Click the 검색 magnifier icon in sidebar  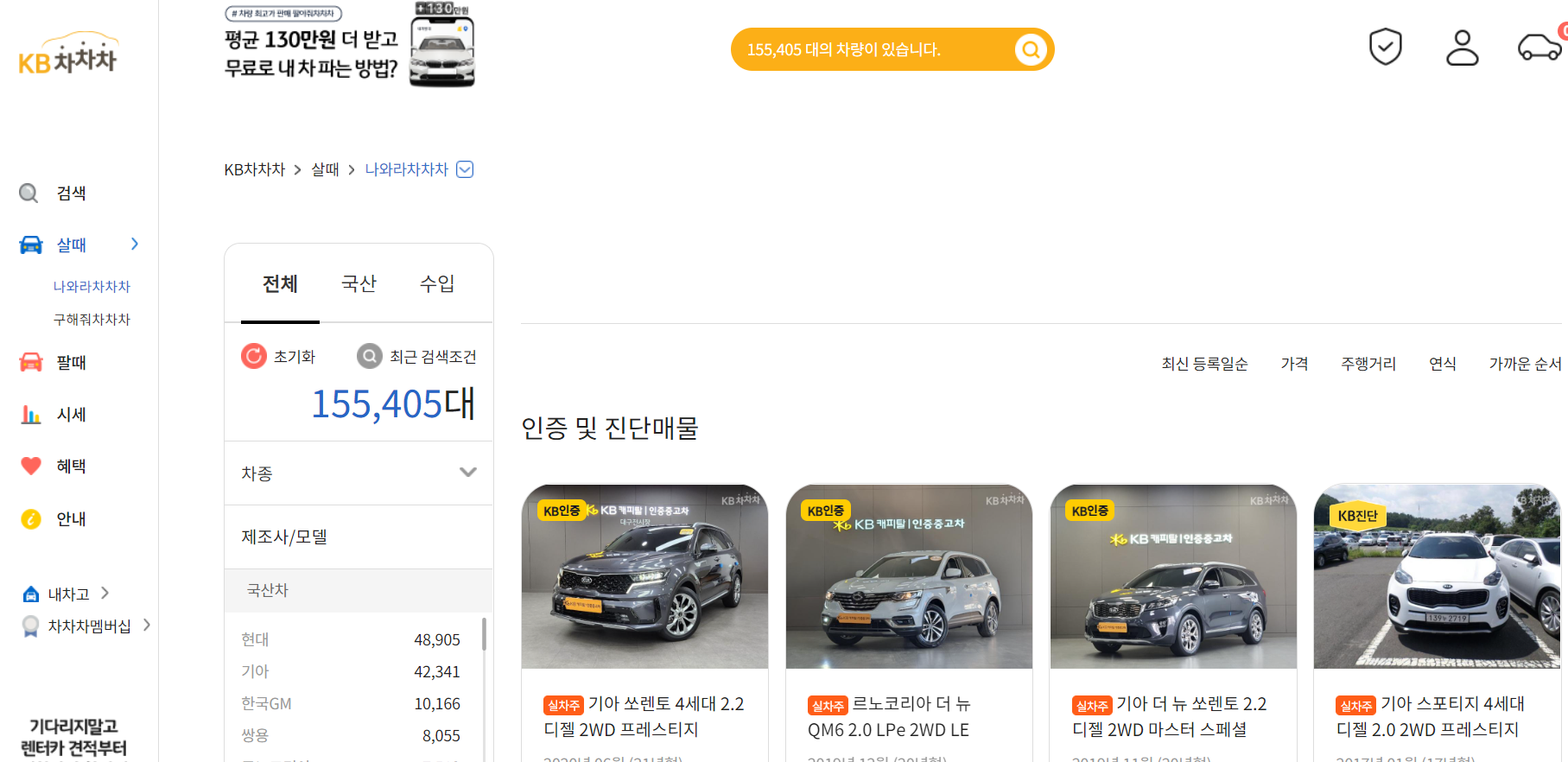(29, 193)
